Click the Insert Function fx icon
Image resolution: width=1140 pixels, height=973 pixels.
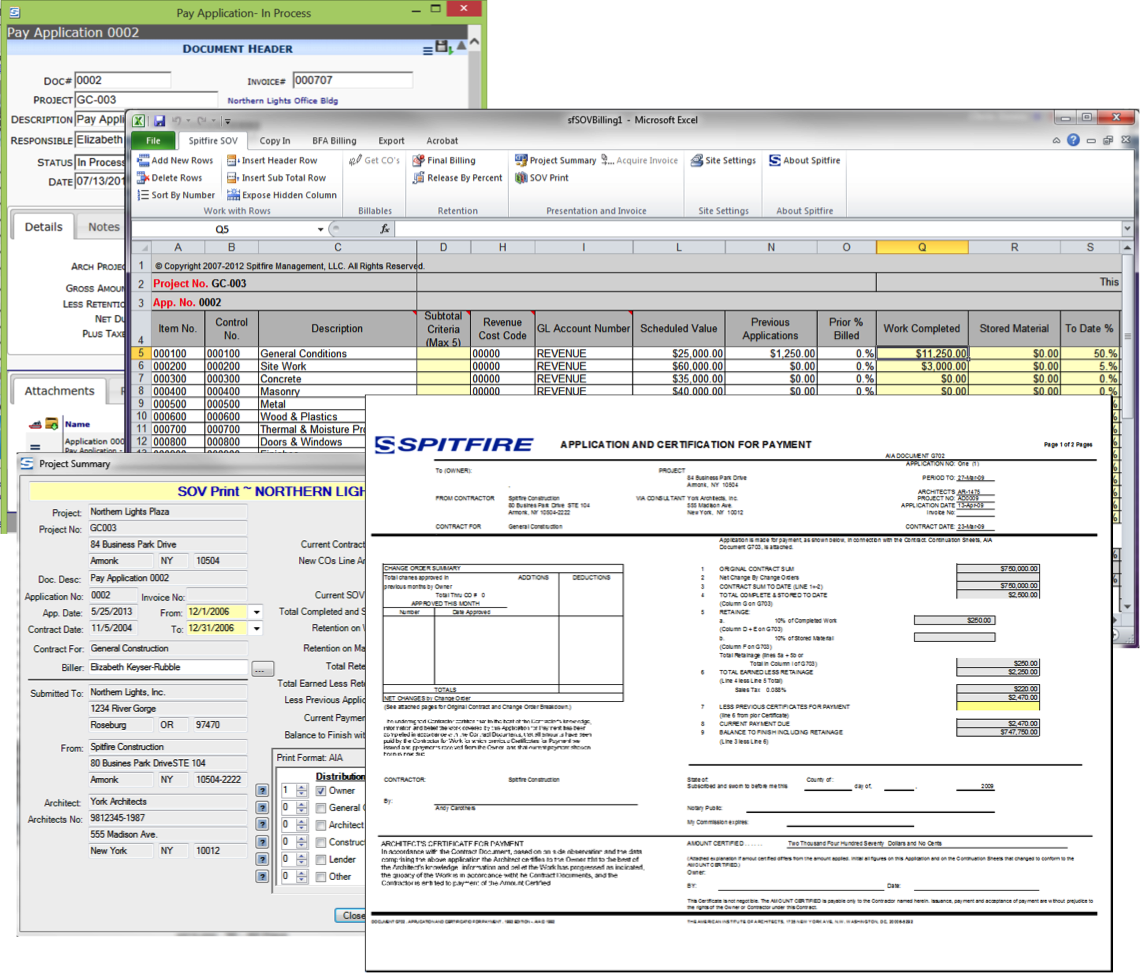(385, 229)
